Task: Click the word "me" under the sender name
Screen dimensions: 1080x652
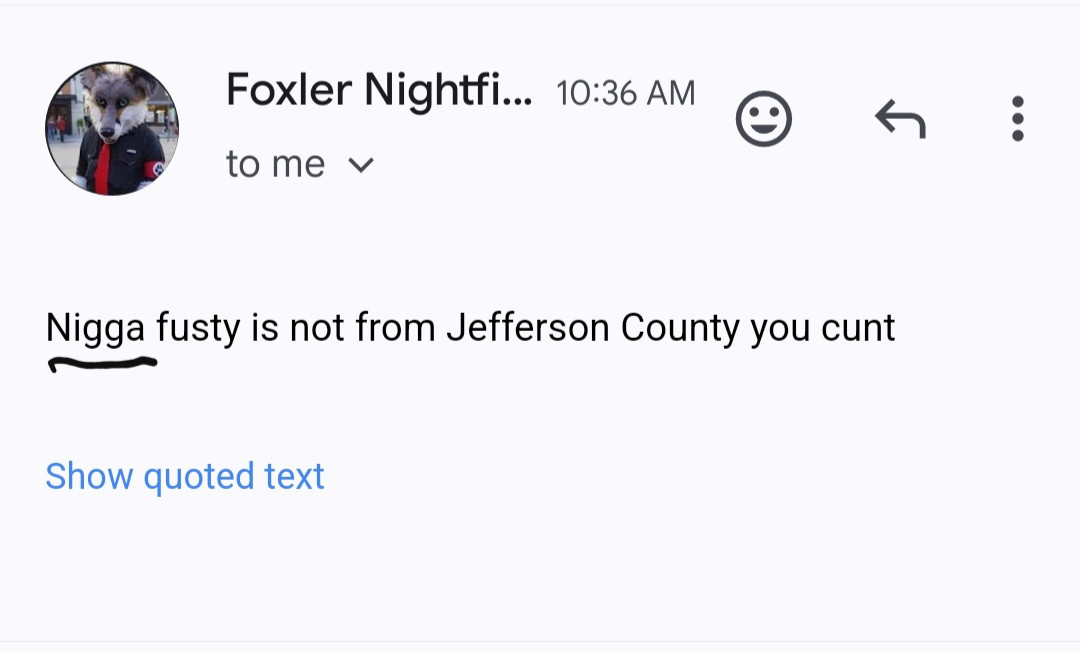Action: click(298, 166)
